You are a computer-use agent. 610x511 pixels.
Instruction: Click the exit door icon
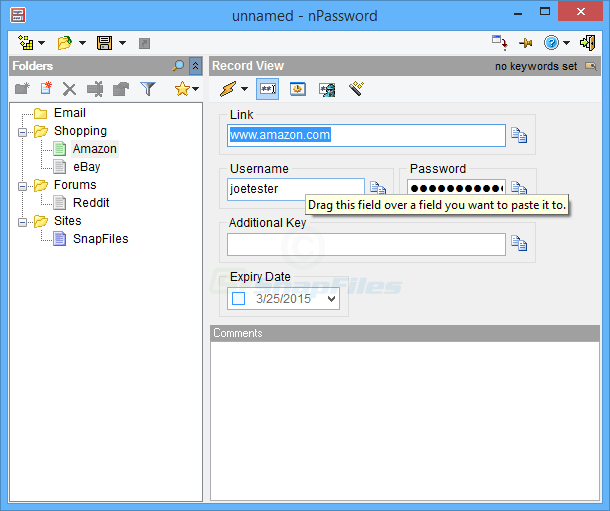point(587,43)
